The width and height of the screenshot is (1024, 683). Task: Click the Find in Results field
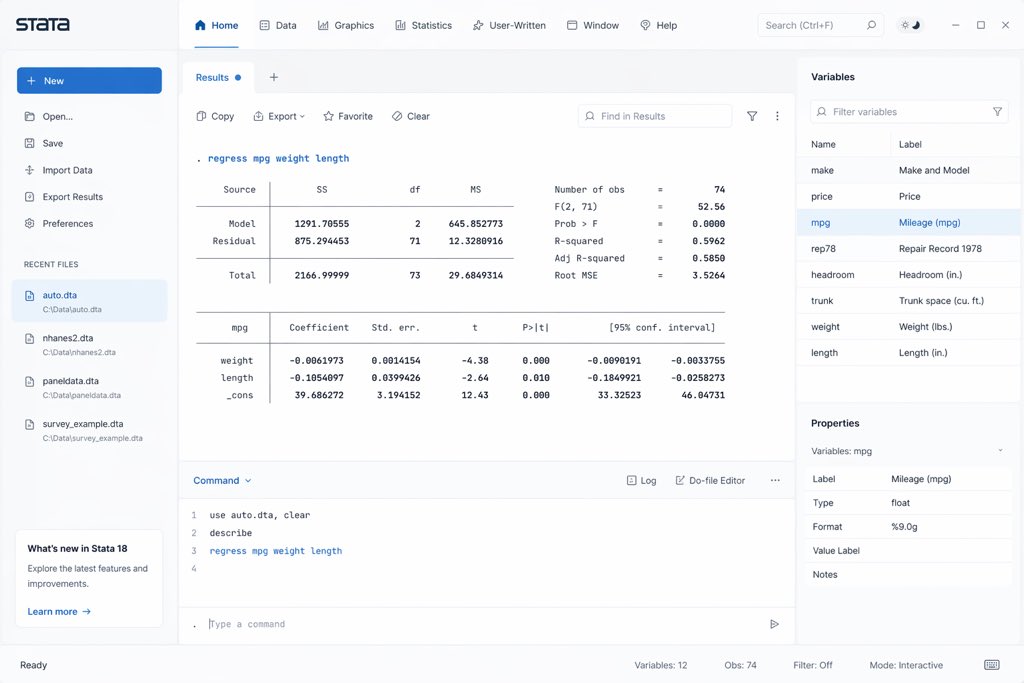pos(654,116)
